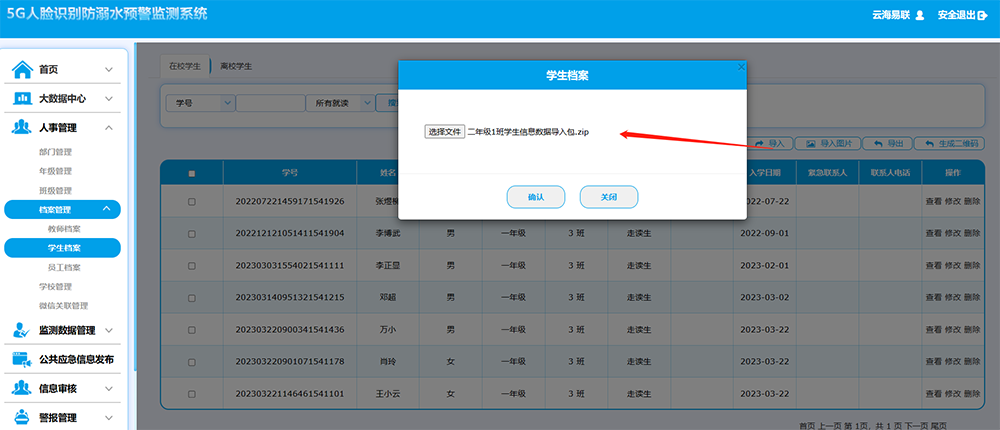
Task: Collapse the 档案管理 submenu chevron
Action: click(107, 209)
